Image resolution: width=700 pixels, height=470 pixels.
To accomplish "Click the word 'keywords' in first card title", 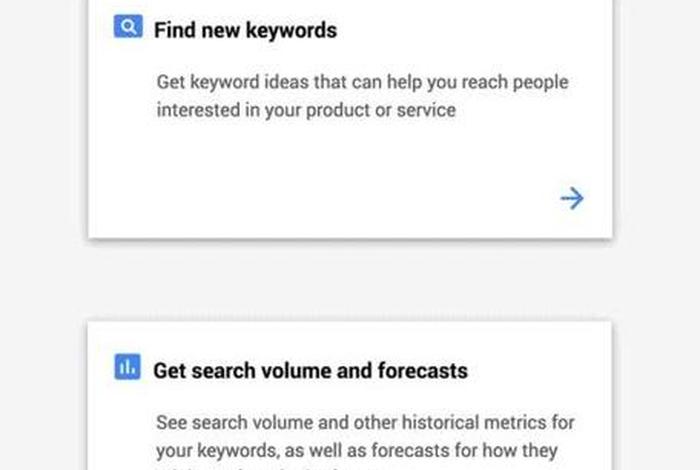I will tap(292, 31).
